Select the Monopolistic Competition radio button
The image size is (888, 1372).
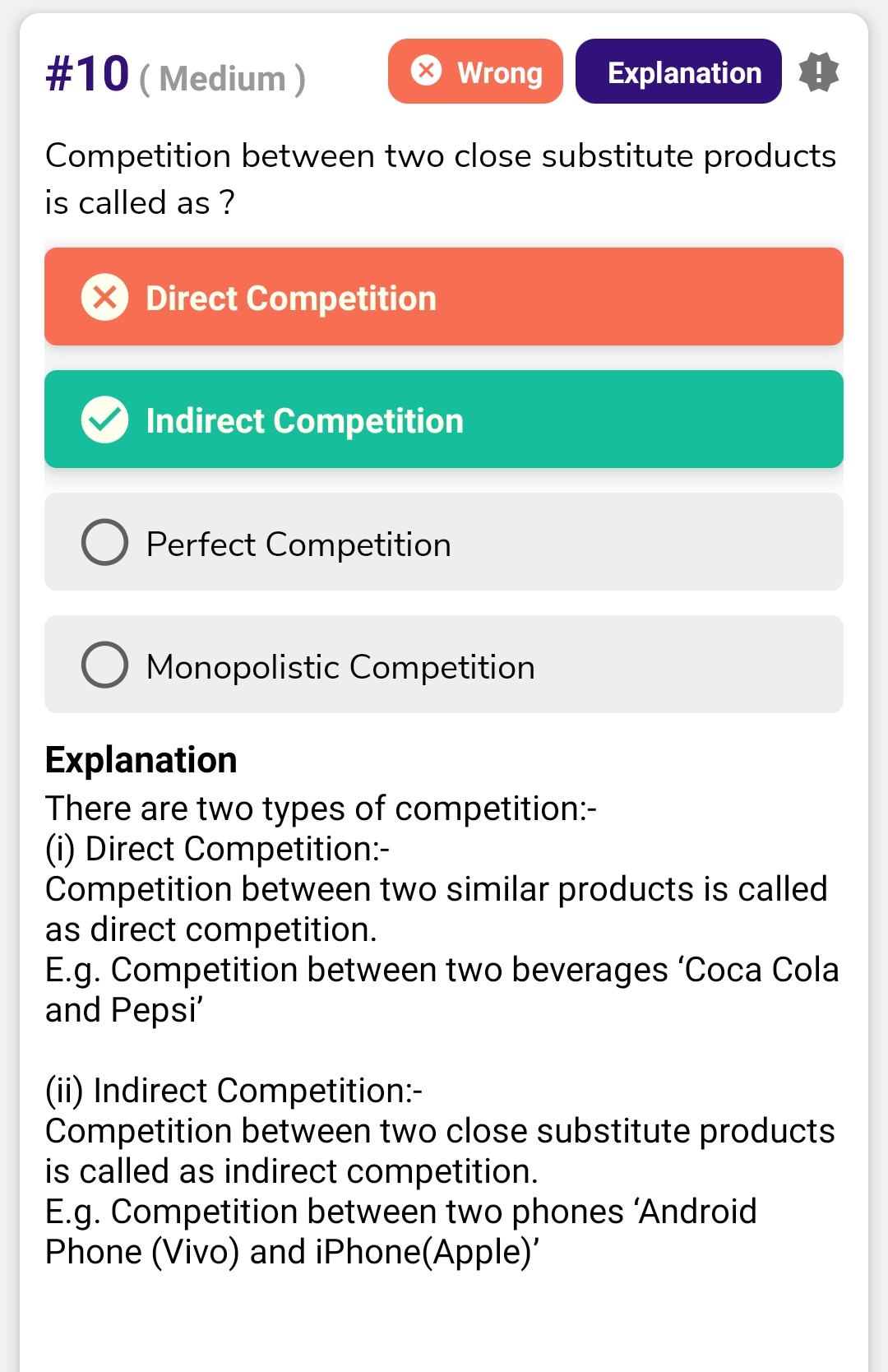coord(104,665)
